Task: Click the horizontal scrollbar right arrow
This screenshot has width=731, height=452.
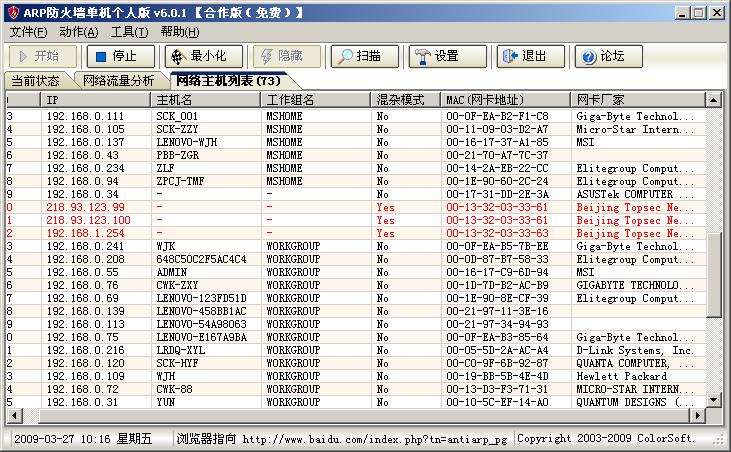Action: (698, 415)
